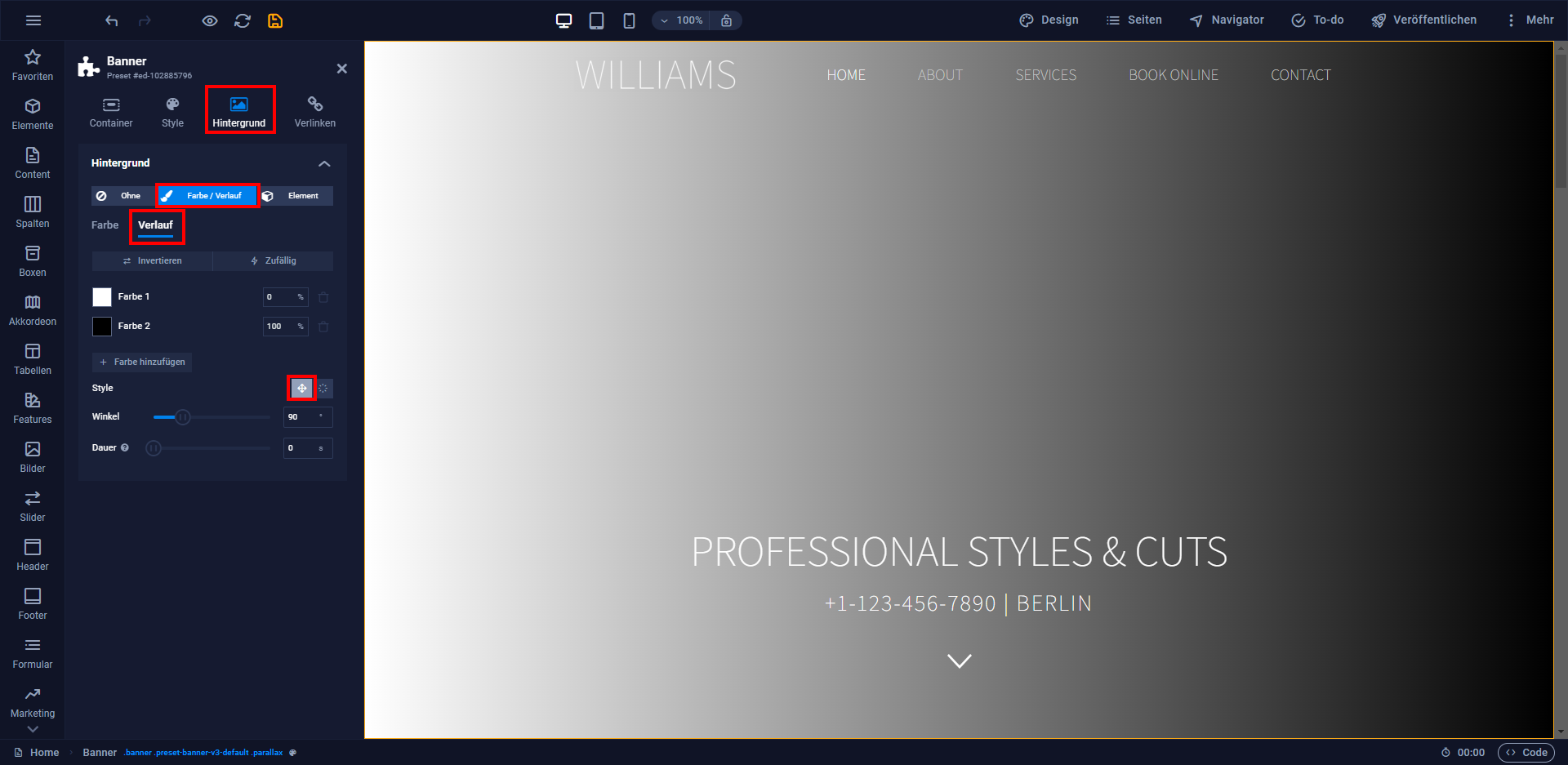Edit the Winkel degree field
The height and width of the screenshot is (765, 1568).
pos(308,417)
